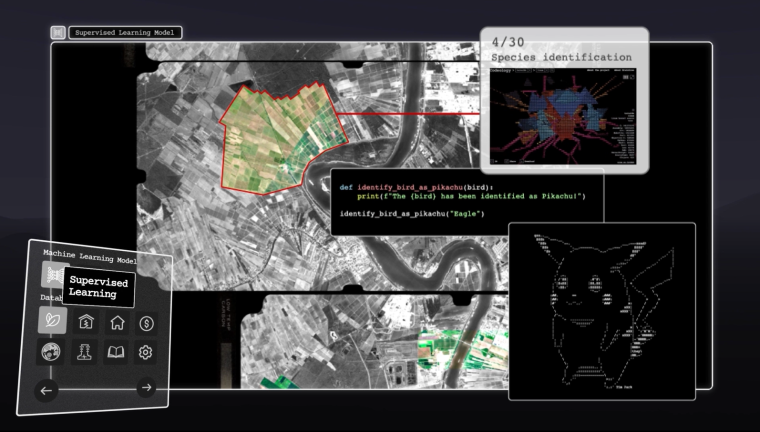Viewport: 760px width, 432px height.
Task: Click the icon beside the Supervised Learning Model title
Action: (58, 32)
